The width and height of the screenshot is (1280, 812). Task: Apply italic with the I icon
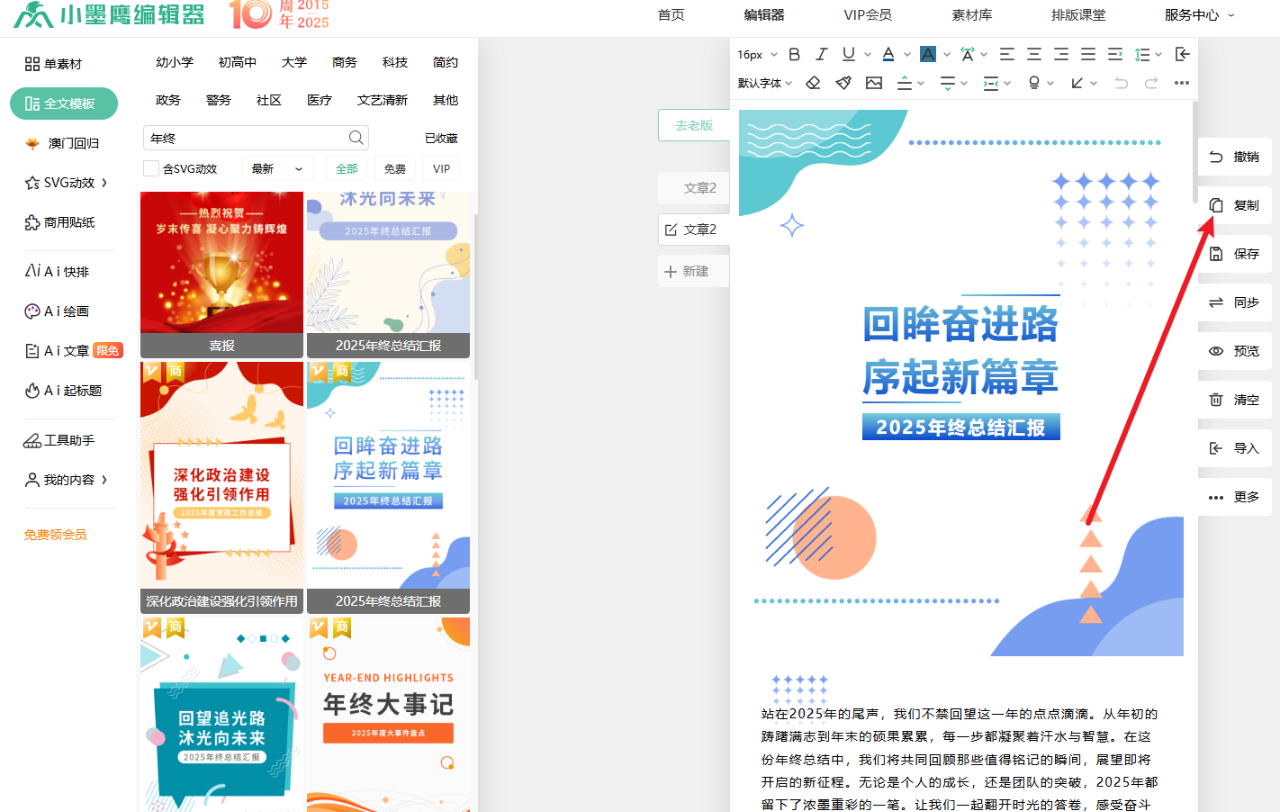tap(822, 54)
